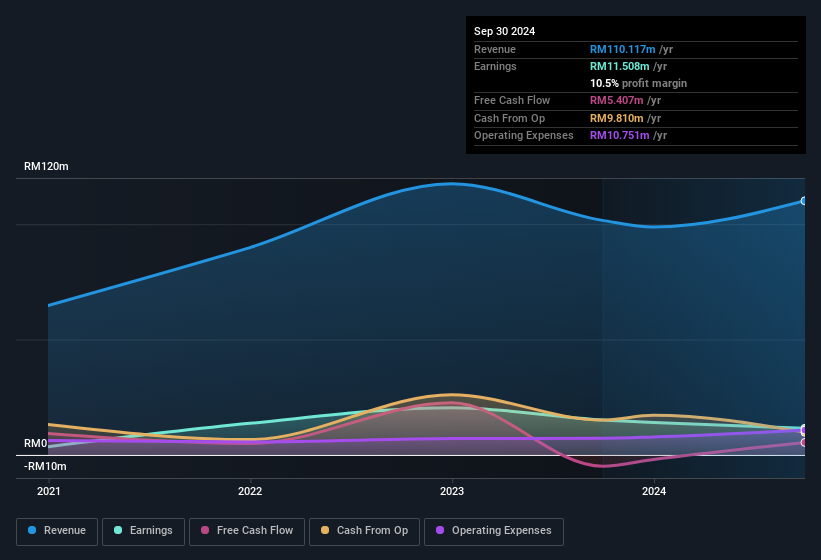Toggle the Free Cash Flow legend button
This screenshot has width=821, height=560.
point(247,532)
